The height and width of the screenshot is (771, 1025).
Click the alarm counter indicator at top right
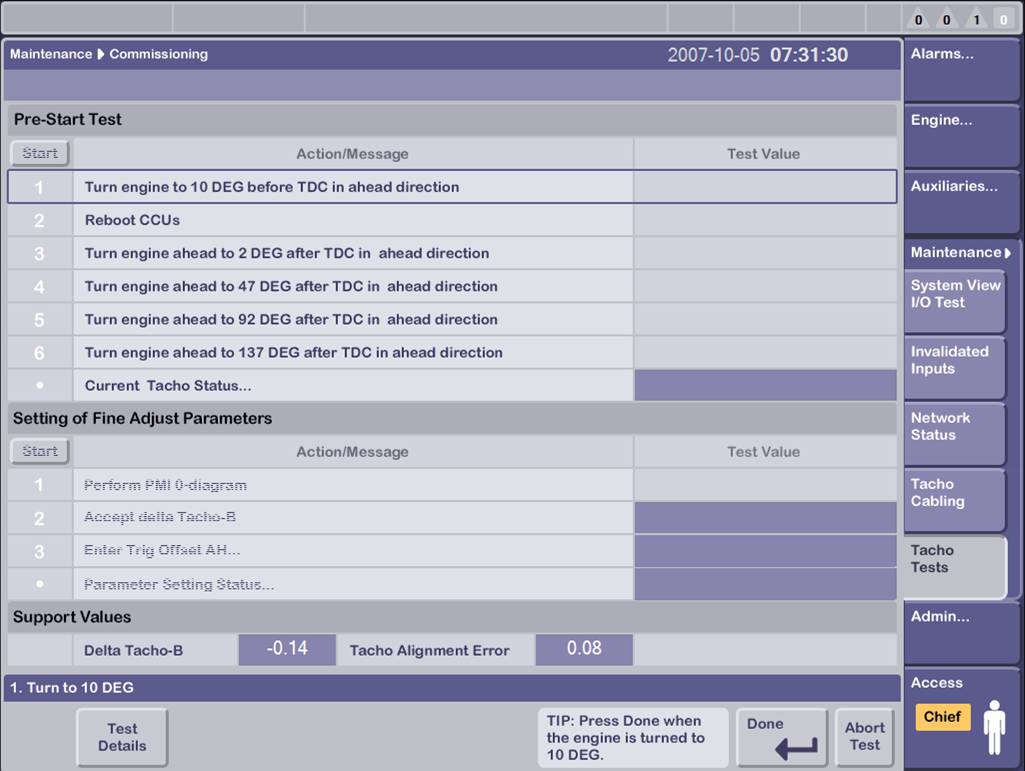click(961, 18)
